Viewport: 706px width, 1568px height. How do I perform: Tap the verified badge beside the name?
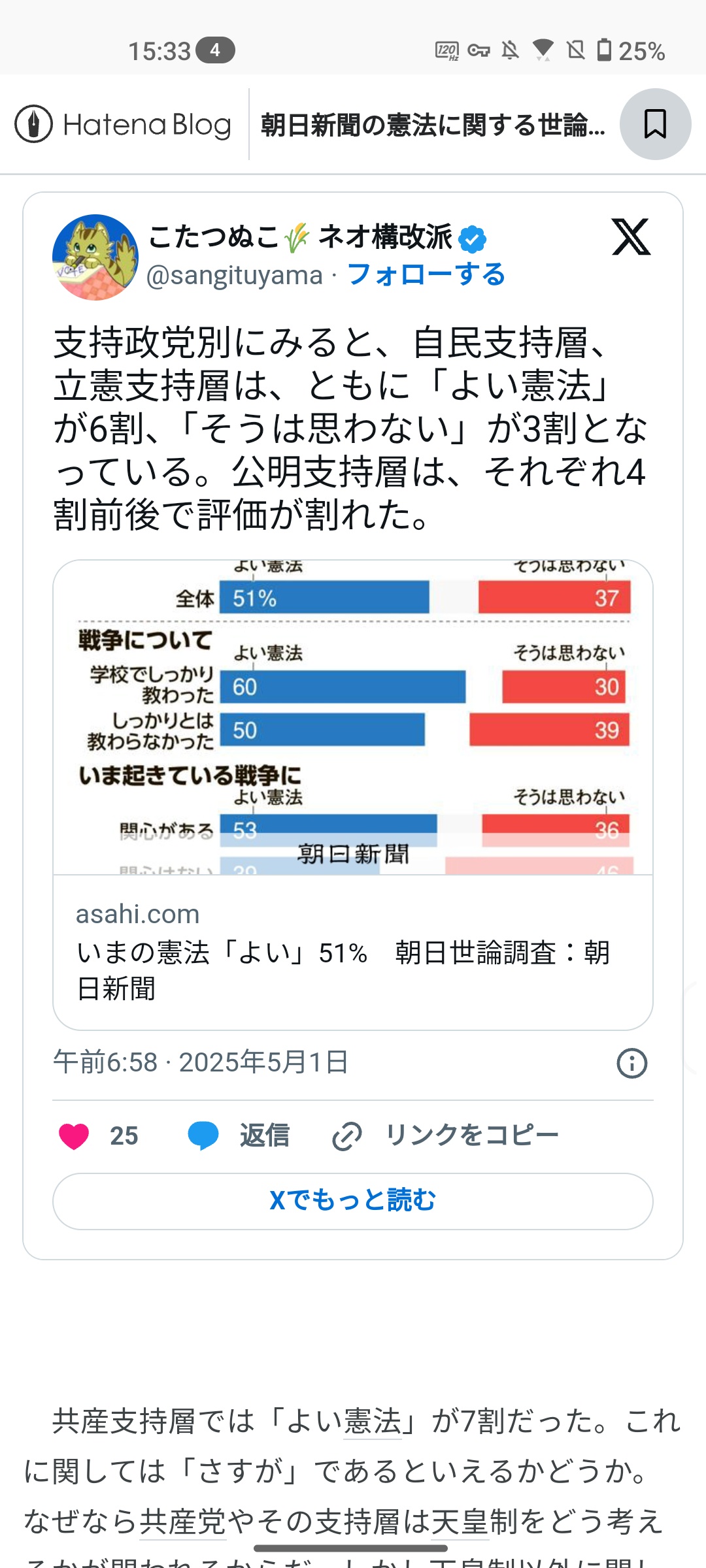tap(473, 239)
